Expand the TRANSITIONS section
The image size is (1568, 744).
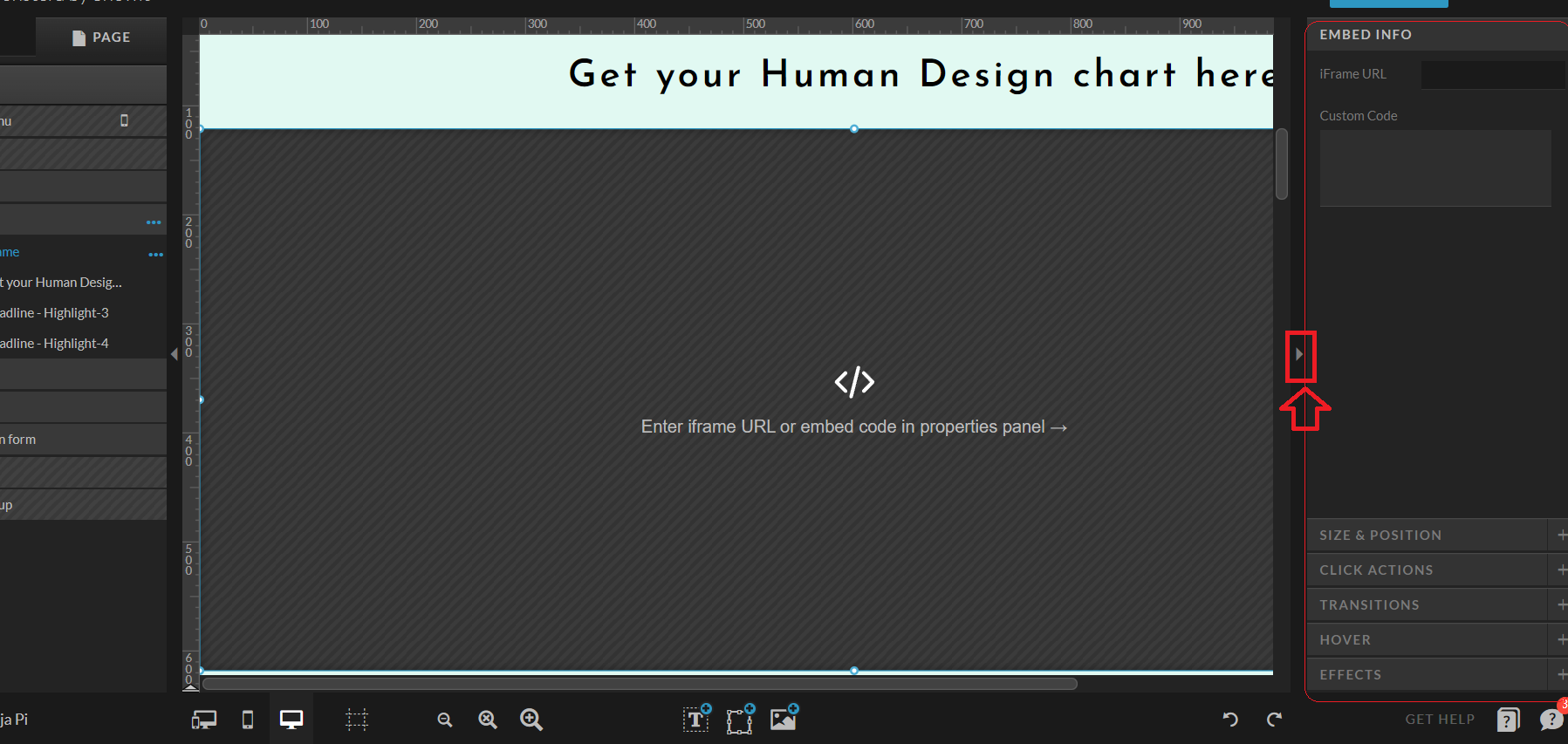coord(1437,605)
